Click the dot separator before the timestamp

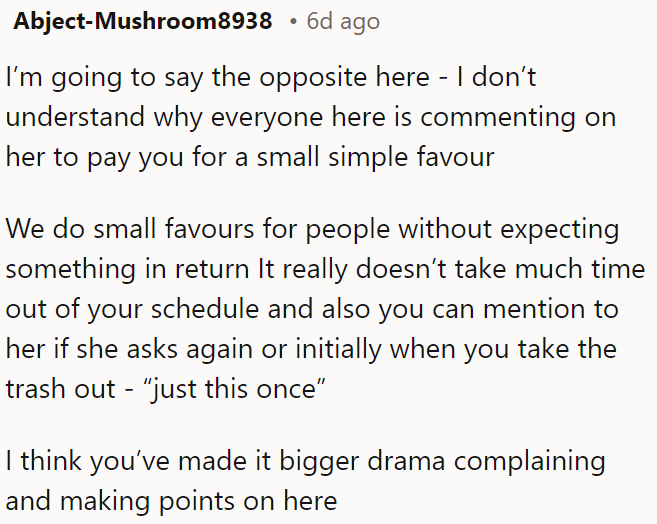click(x=293, y=22)
